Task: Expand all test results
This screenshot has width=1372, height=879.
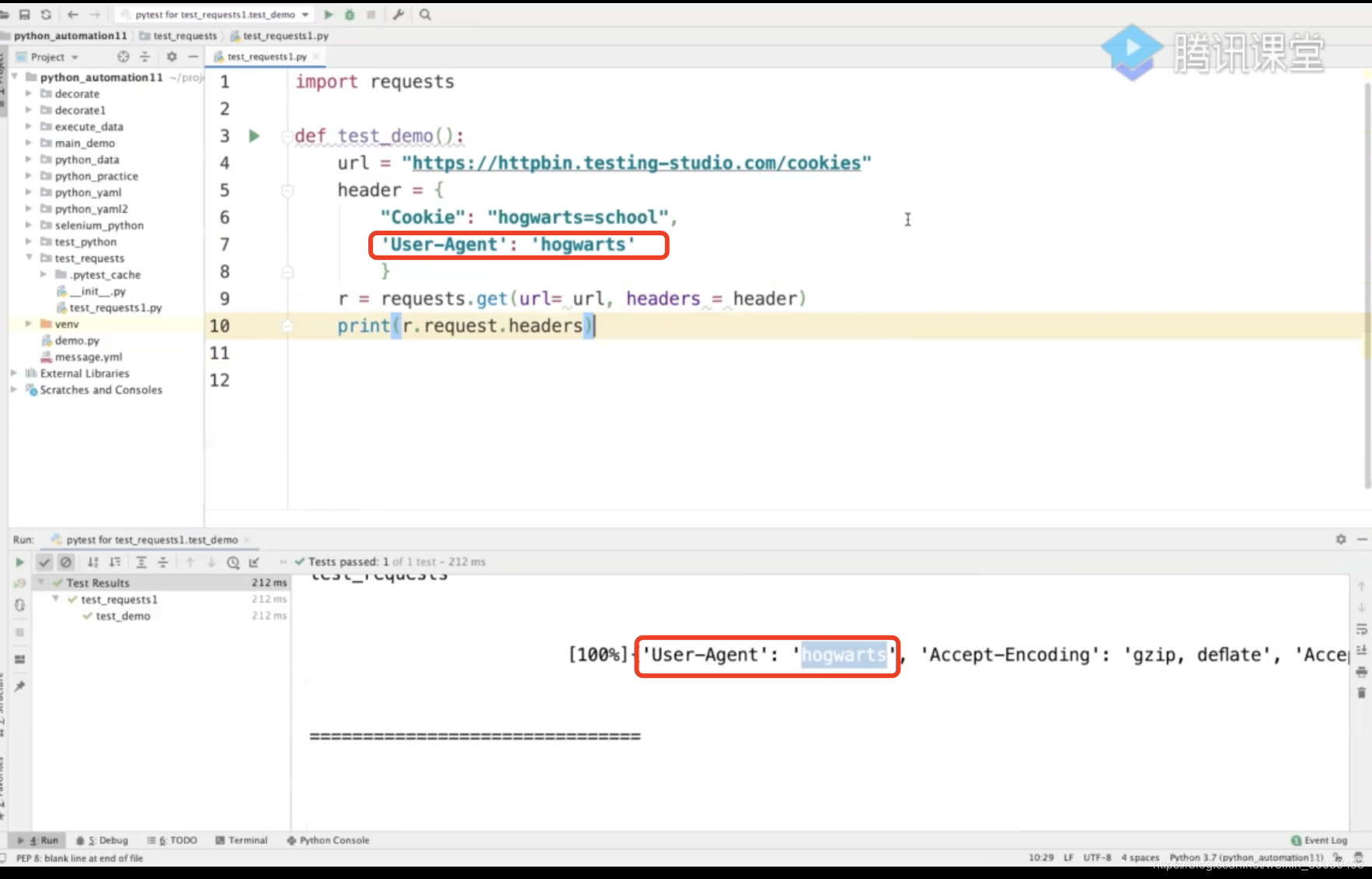Action: pos(141,562)
